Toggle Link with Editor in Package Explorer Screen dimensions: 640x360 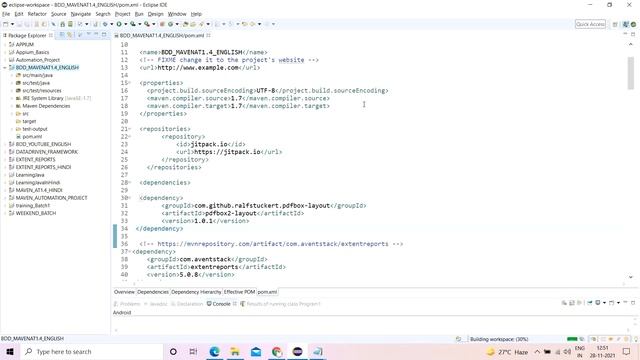70,35
